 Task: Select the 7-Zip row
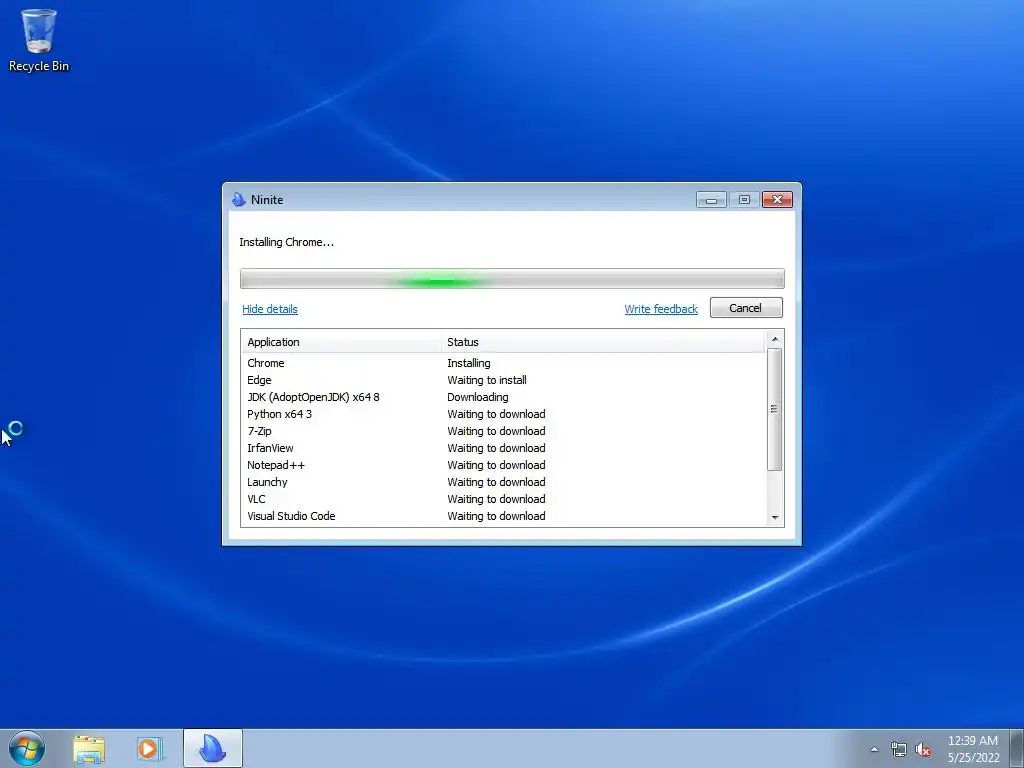[x=503, y=431]
